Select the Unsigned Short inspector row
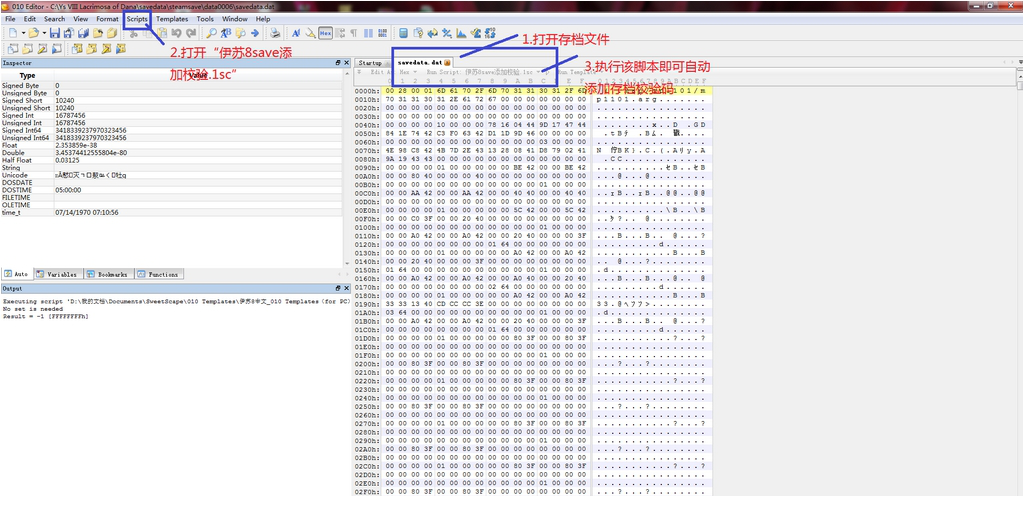The height and width of the screenshot is (515, 1023). [171, 108]
